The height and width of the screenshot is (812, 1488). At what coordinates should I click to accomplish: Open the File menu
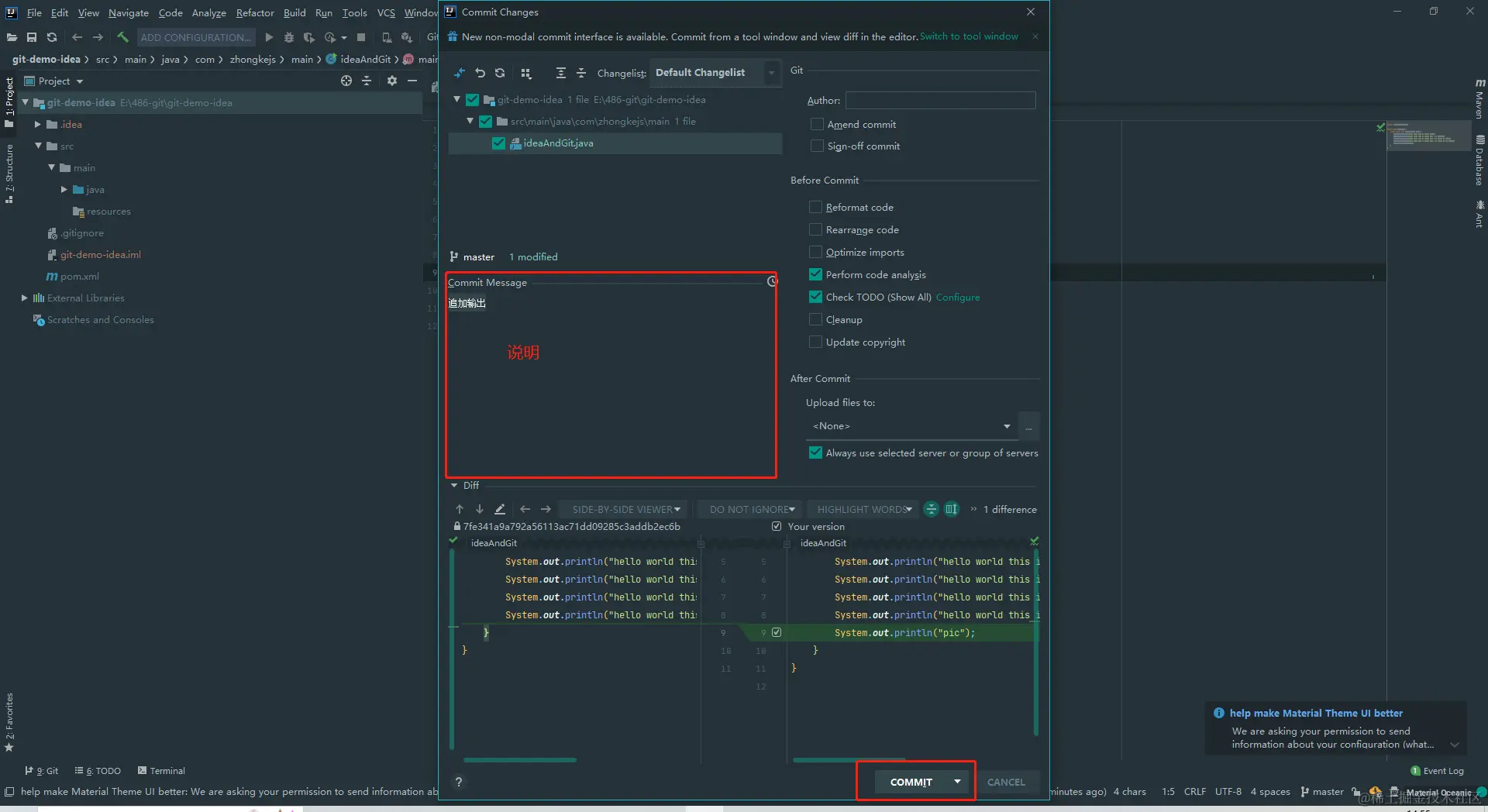coord(34,12)
